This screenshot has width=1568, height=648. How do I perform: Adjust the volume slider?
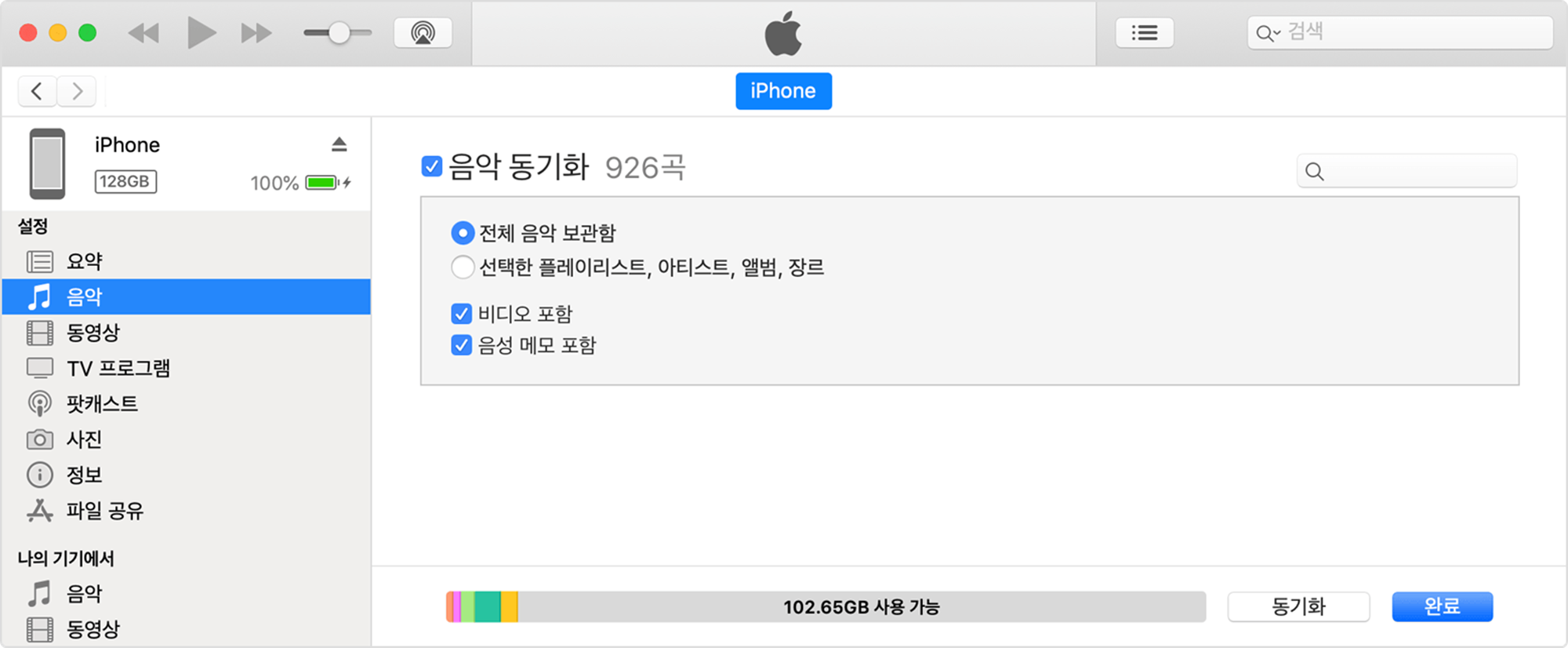coord(339,32)
